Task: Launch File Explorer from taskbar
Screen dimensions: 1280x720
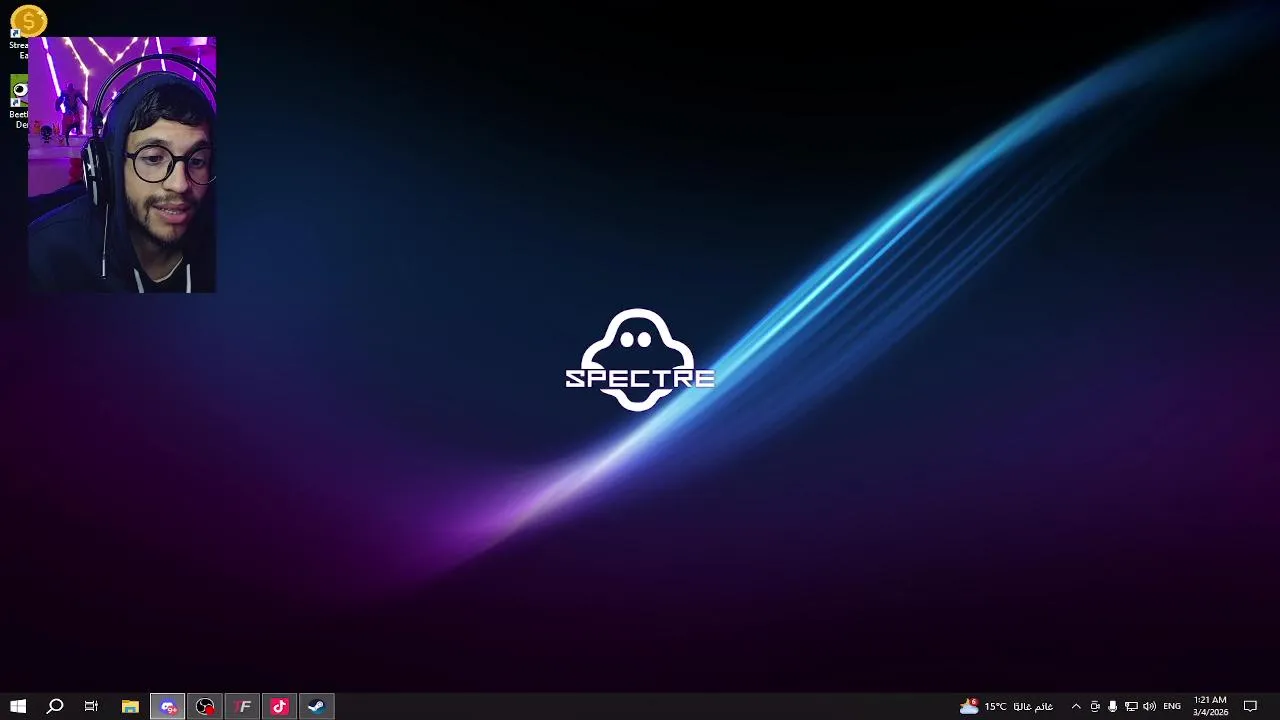Action: click(130, 706)
